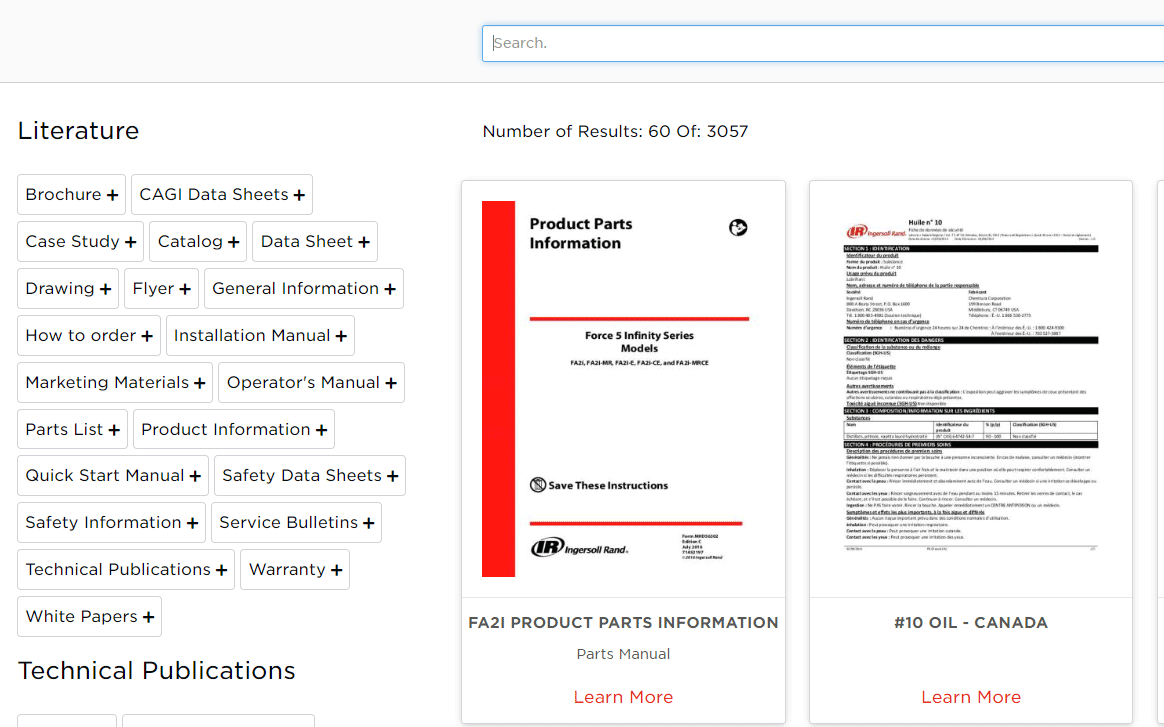The width and height of the screenshot is (1164, 727).
Task: Filter by Safety Data Sheets
Action: click(x=310, y=475)
